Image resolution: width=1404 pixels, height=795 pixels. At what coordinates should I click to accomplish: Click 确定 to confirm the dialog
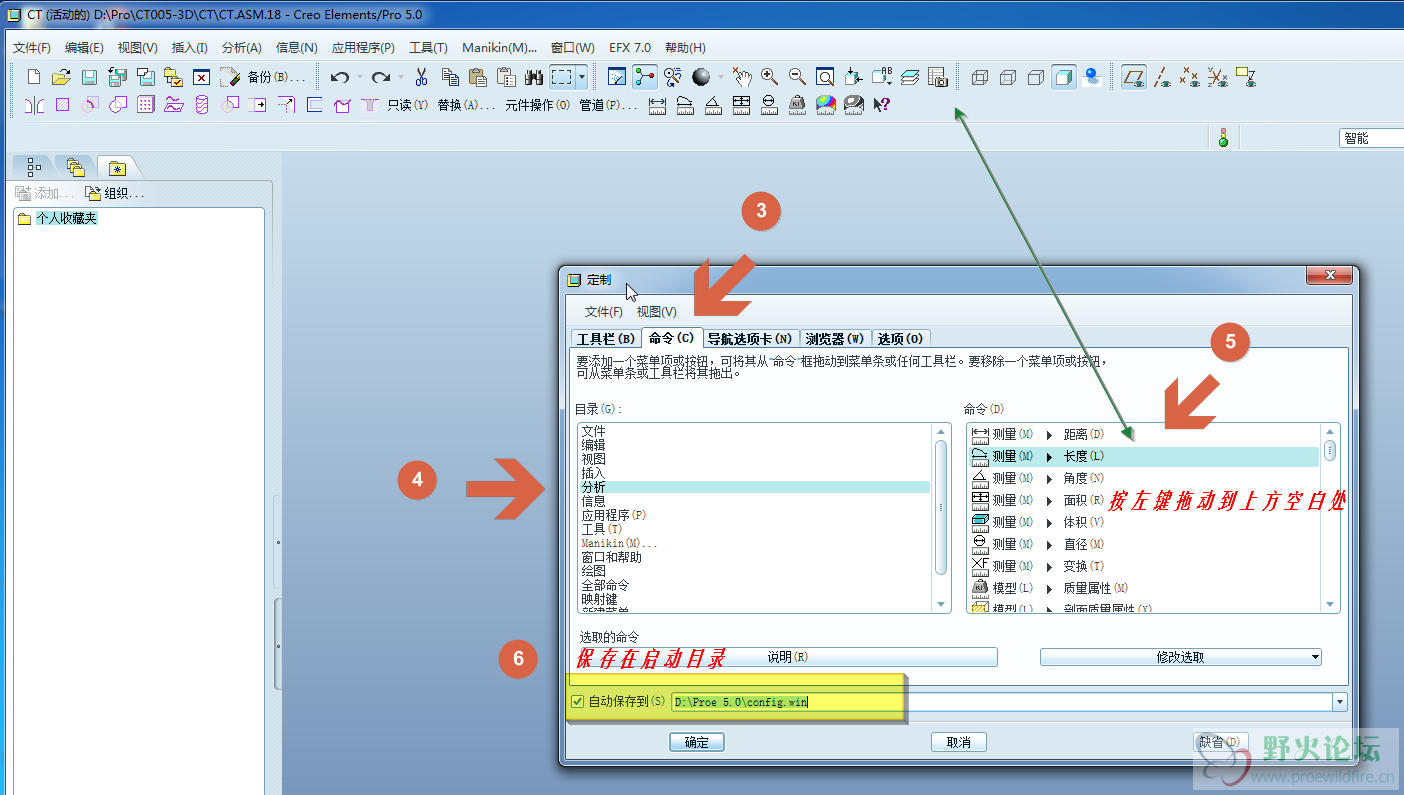click(697, 742)
